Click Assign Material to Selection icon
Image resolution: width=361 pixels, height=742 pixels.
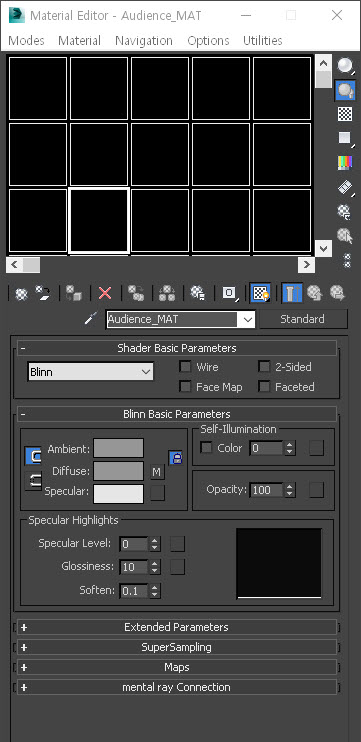pos(74,293)
